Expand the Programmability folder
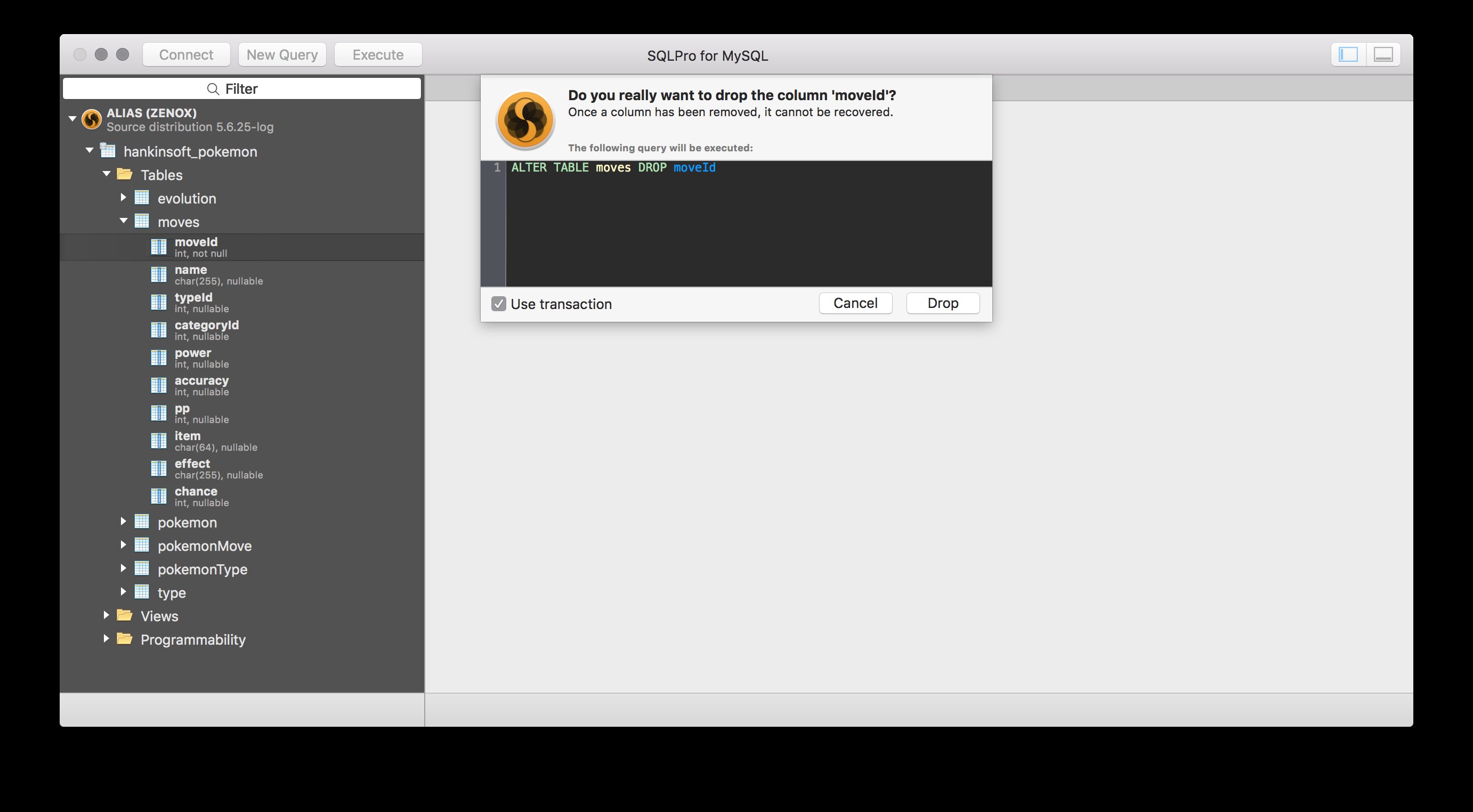1473x812 pixels. point(107,639)
